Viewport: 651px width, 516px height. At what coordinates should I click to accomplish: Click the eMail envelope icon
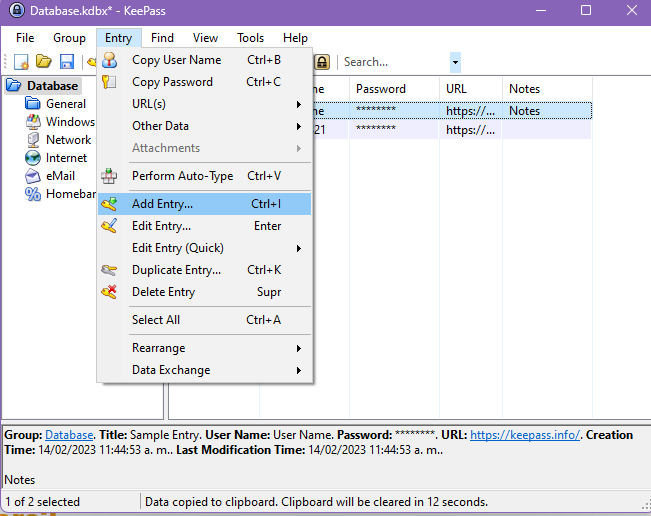click(x=33, y=176)
